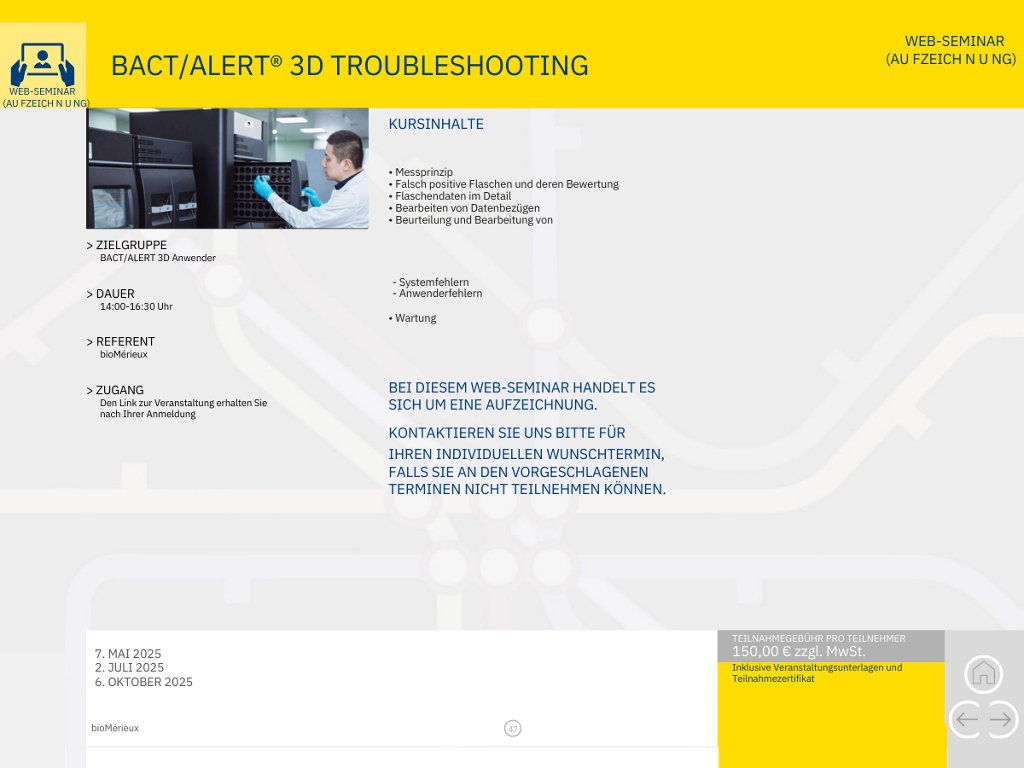Click the bioMérieux footer label
Screen dimensions: 1024x768
click(115, 728)
